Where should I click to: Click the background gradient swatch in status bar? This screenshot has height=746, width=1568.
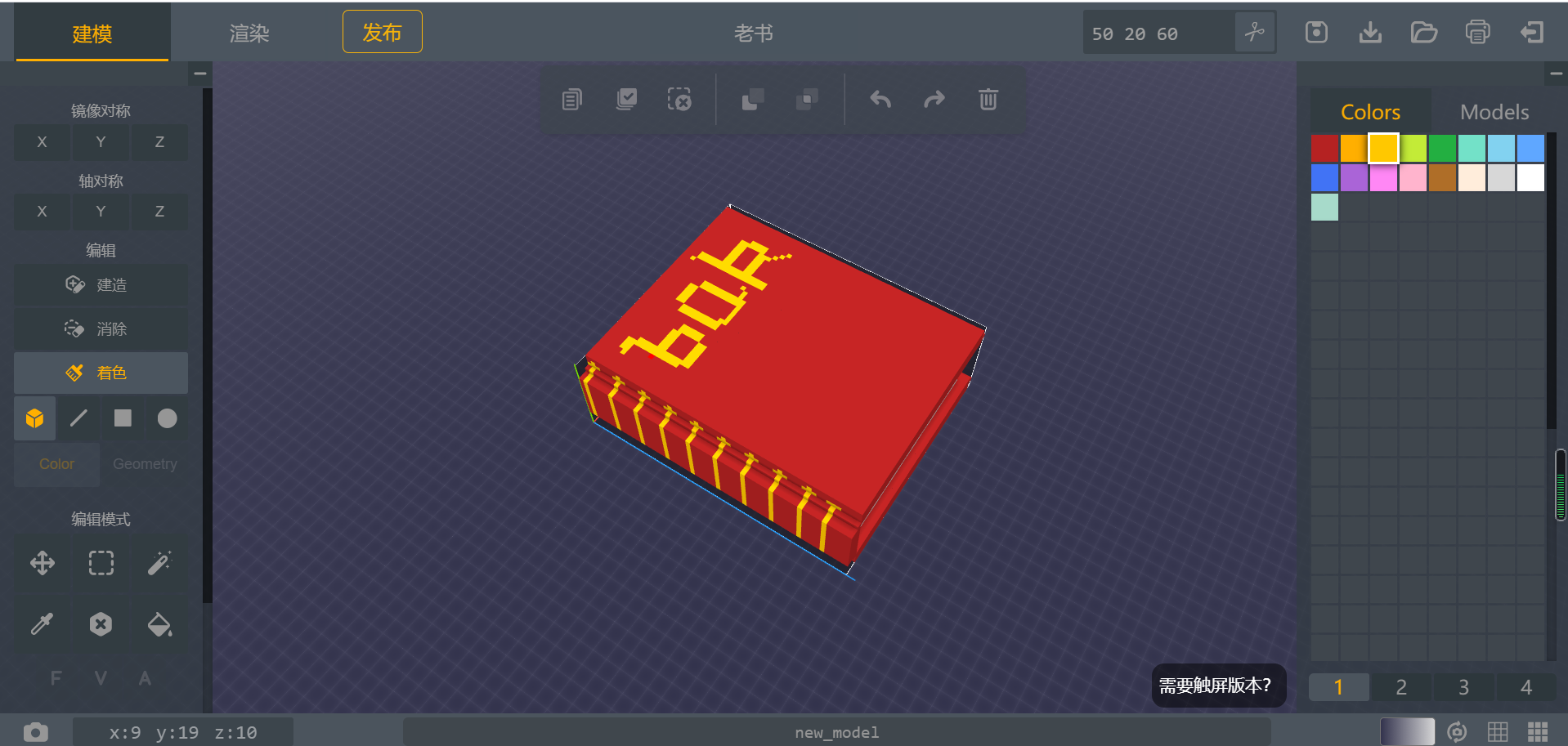coord(1407,732)
